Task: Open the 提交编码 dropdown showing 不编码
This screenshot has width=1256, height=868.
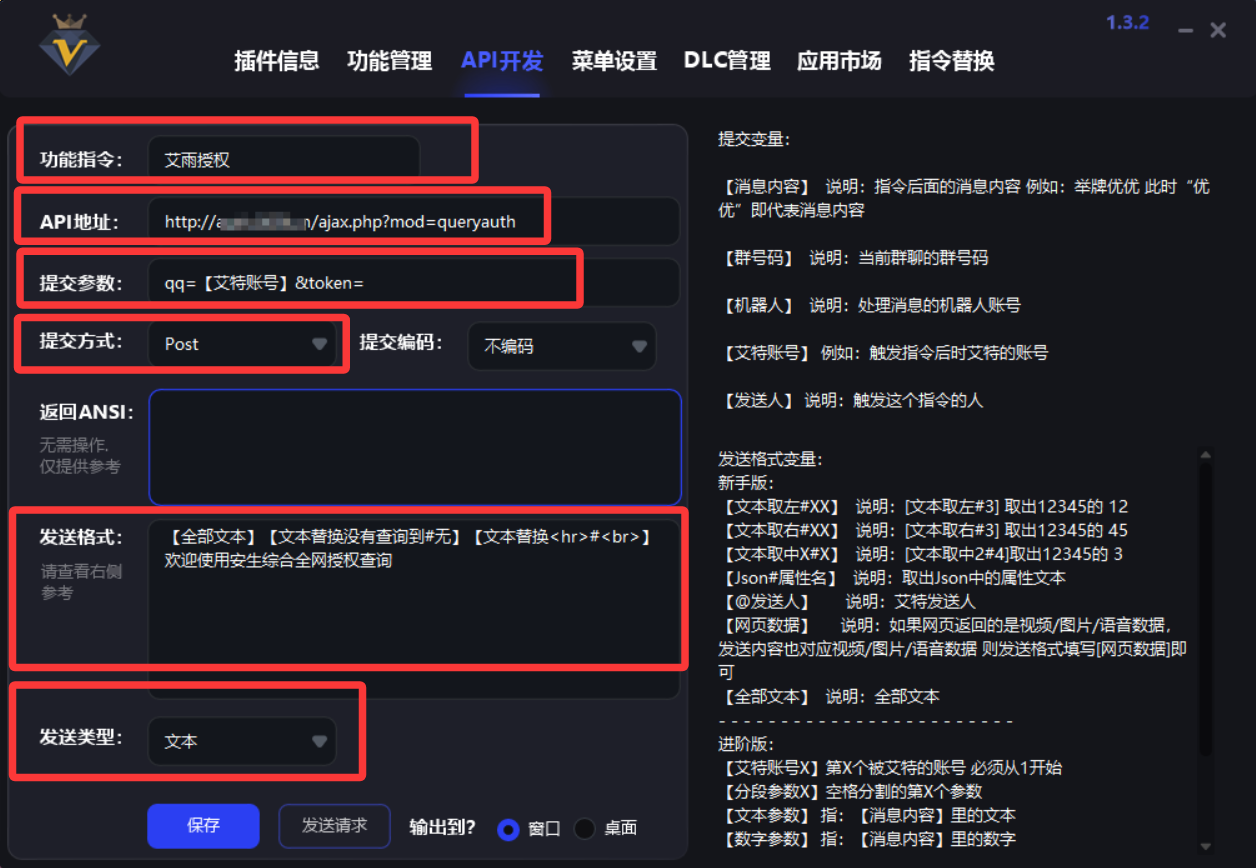Action: (x=561, y=346)
